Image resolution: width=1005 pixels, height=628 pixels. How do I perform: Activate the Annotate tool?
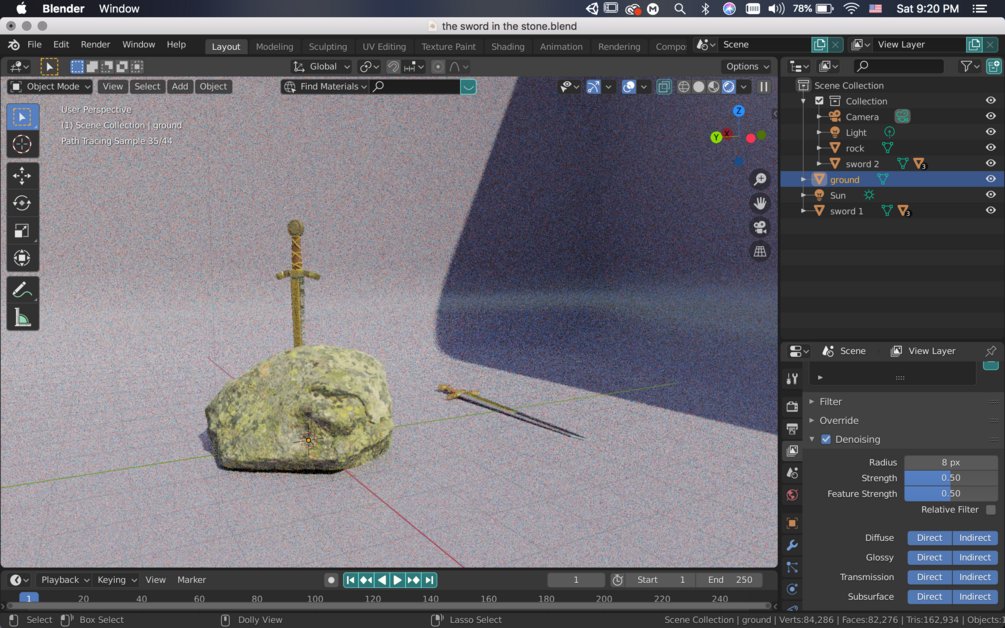pos(22,290)
